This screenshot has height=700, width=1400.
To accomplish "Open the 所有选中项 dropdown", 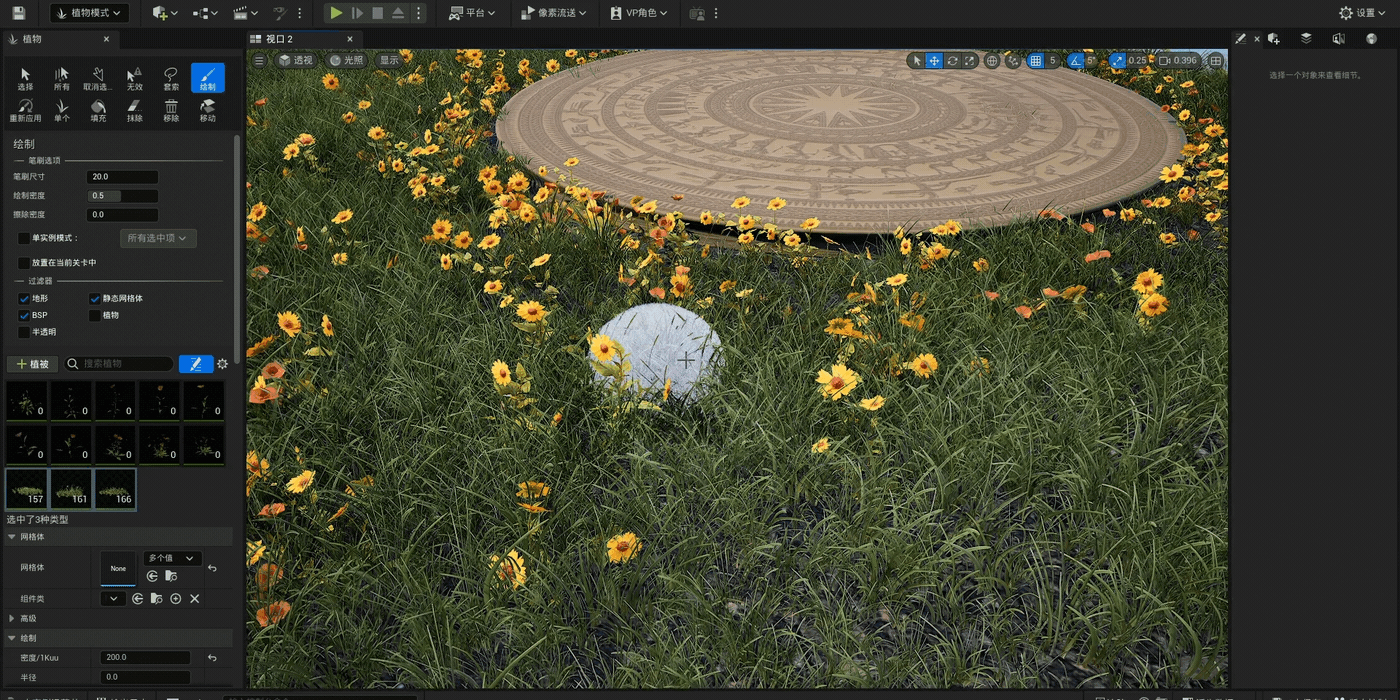I will [158, 238].
